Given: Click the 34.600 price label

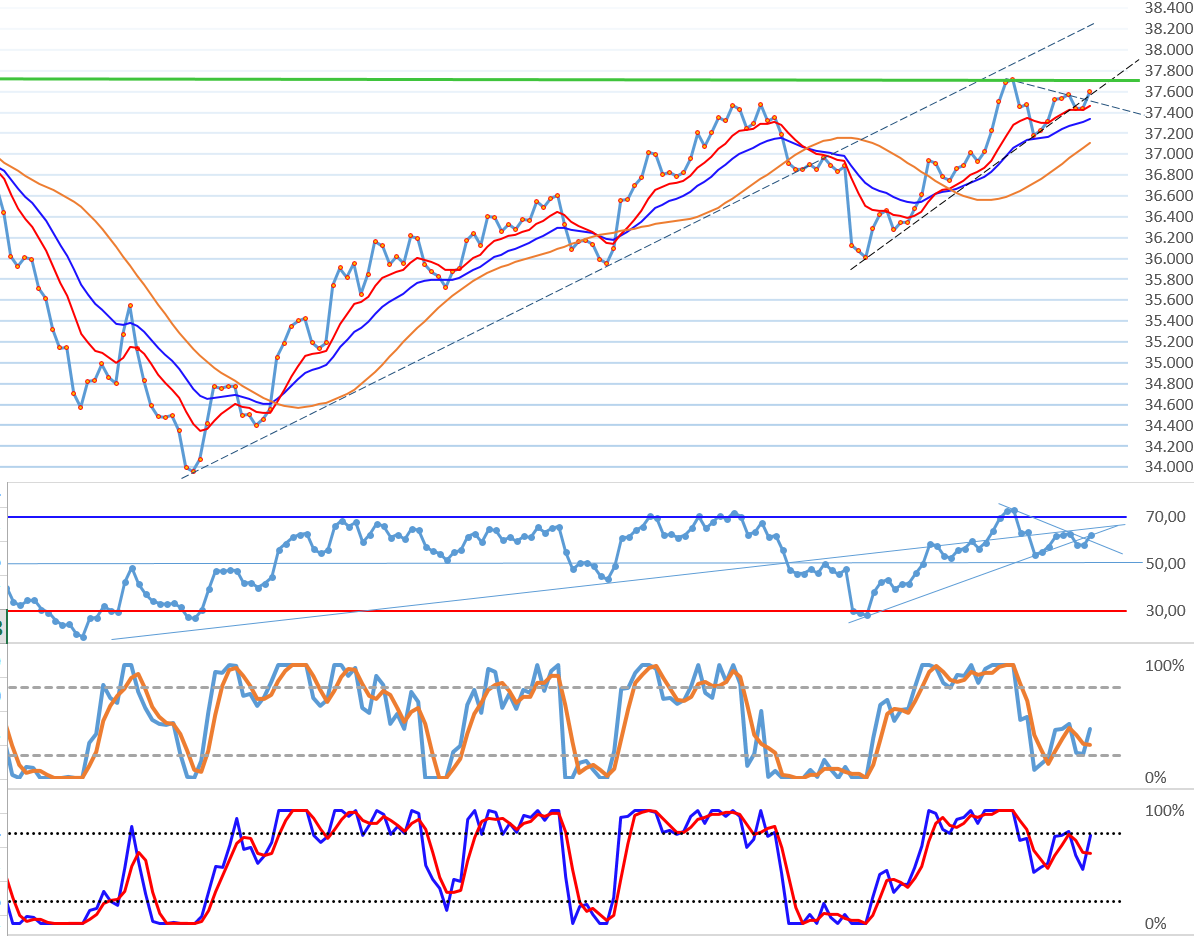Looking at the screenshot, I should coord(1169,405).
